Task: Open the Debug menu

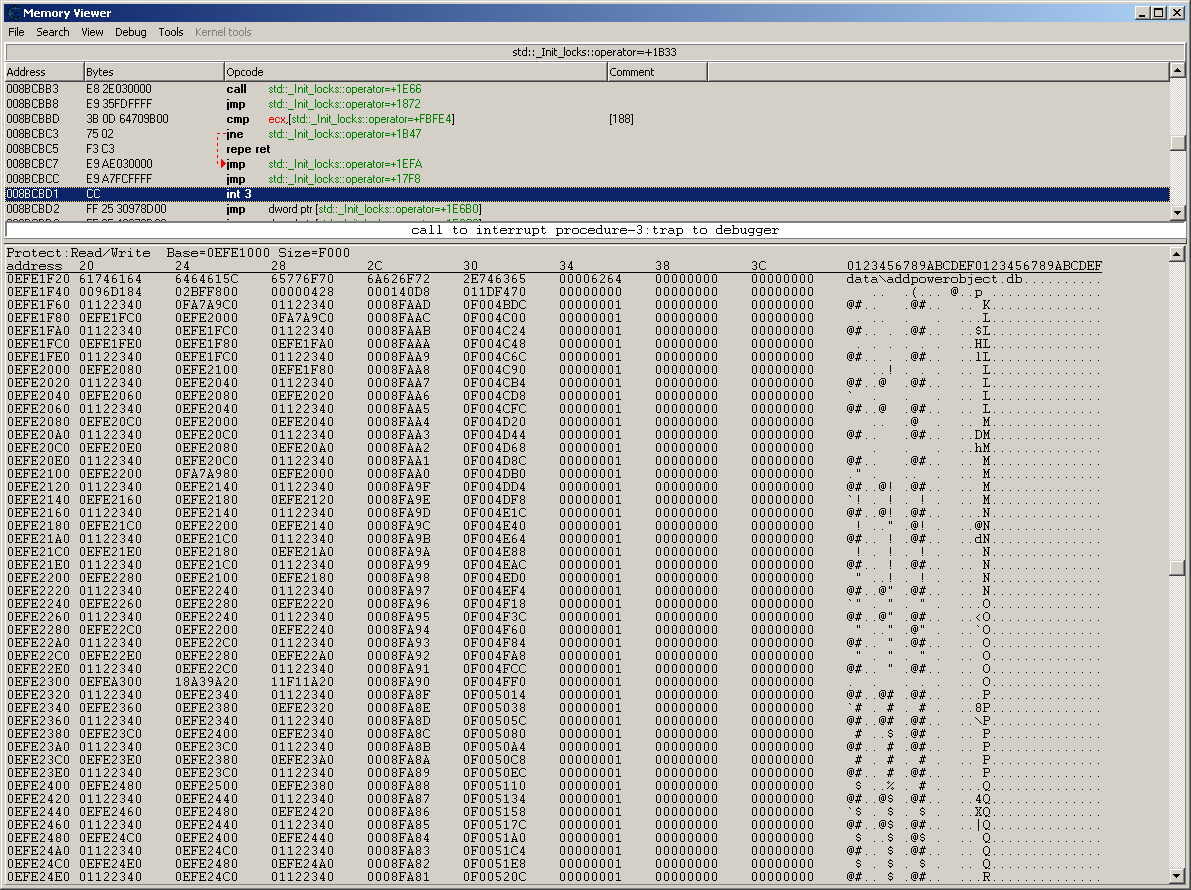Action: (x=130, y=32)
